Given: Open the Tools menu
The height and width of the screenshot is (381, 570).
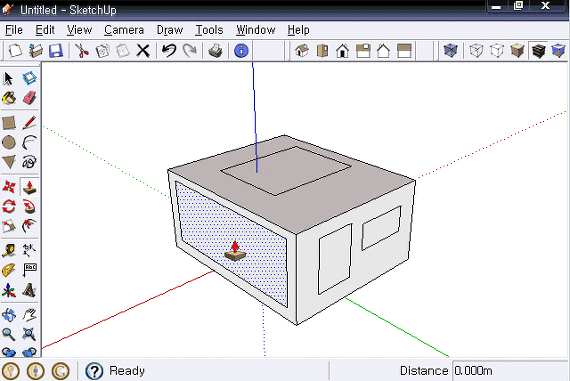Looking at the screenshot, I should pos(209,30).
